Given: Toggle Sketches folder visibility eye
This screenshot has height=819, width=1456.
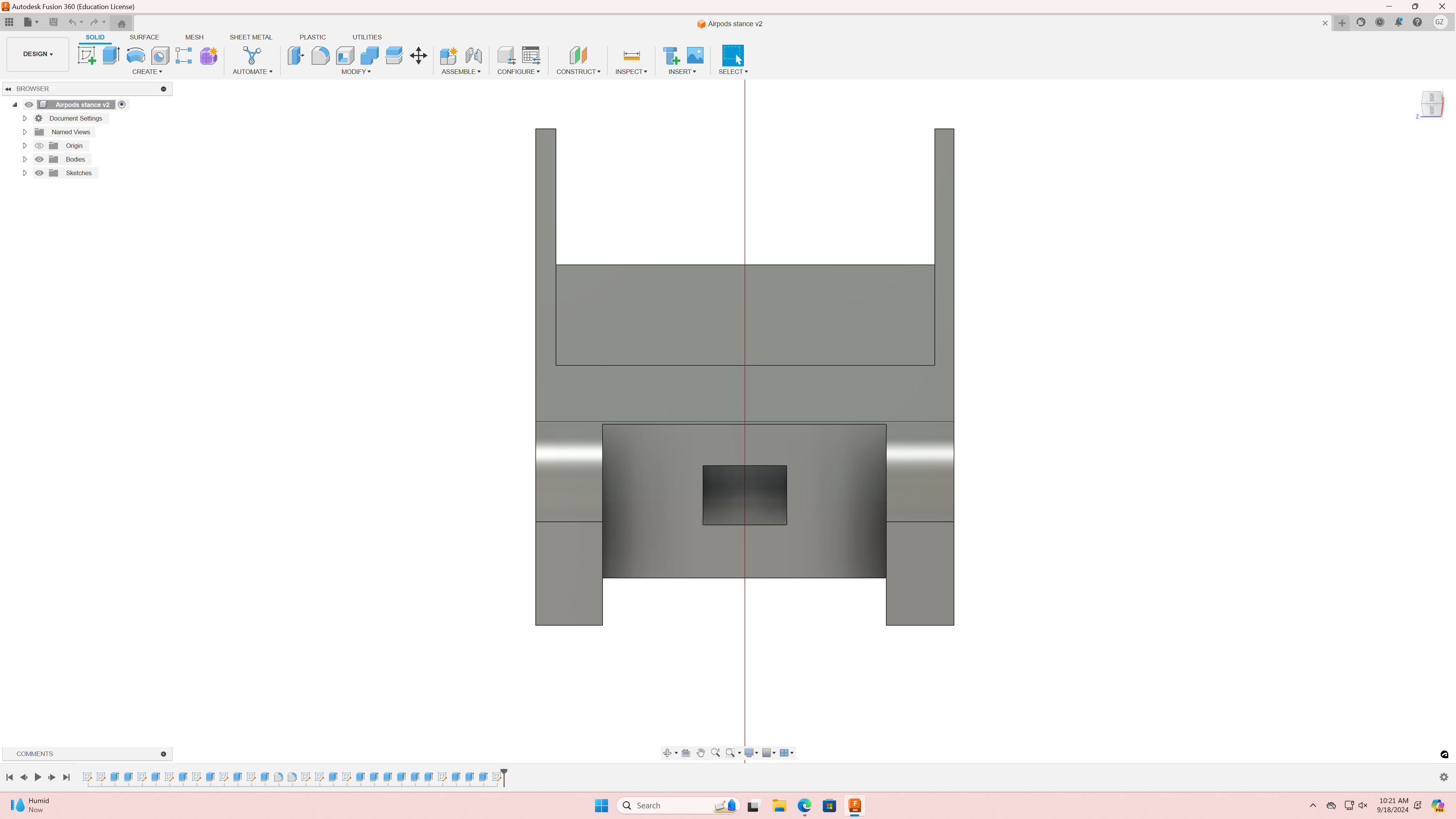Looking at the screenshot, I should (39, 173).
